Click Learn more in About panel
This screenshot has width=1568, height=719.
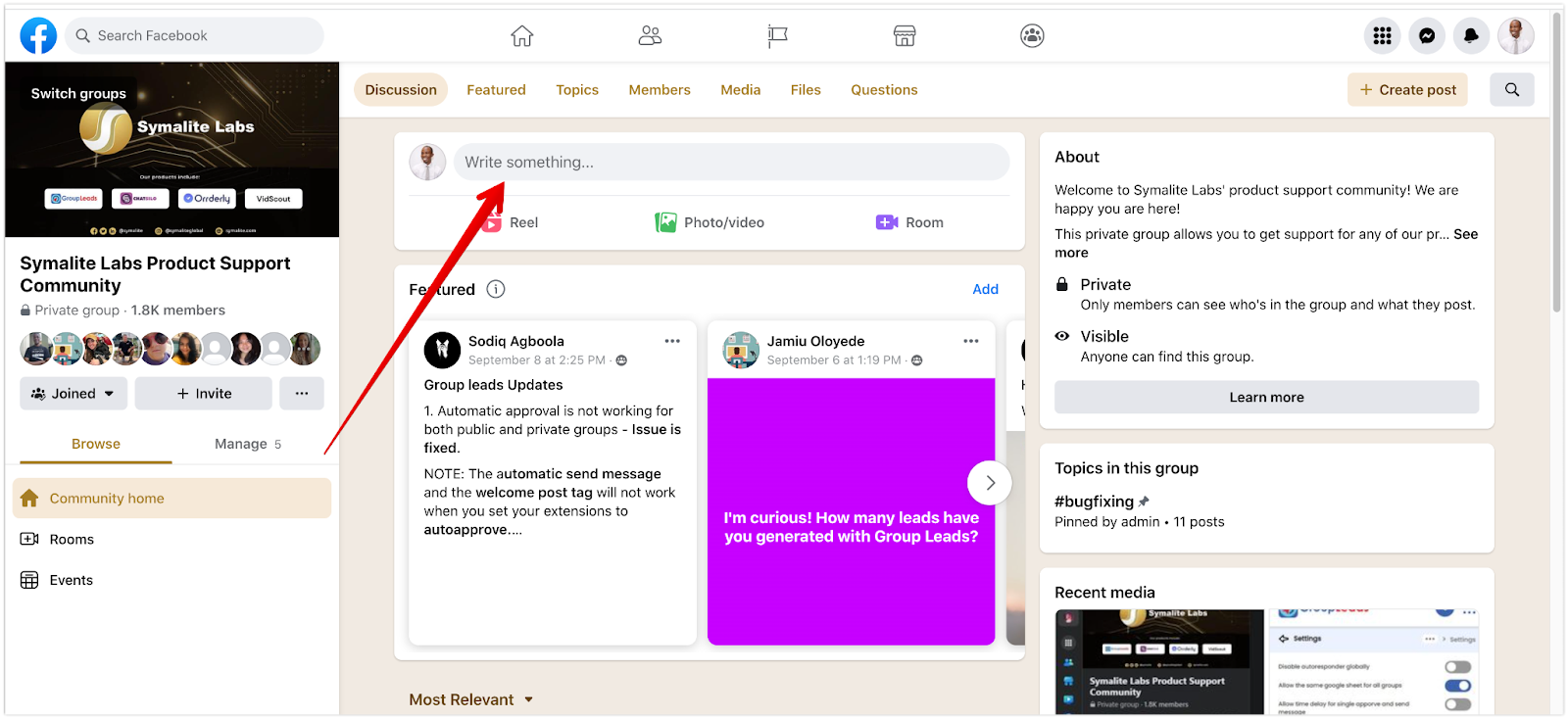[x=1266, y=398]
